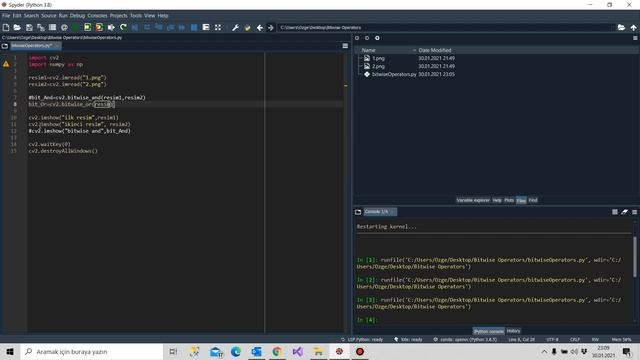The image size is (640, 360).
Task: Browse tabs icon in editor
Action: [x=5, y=46]
